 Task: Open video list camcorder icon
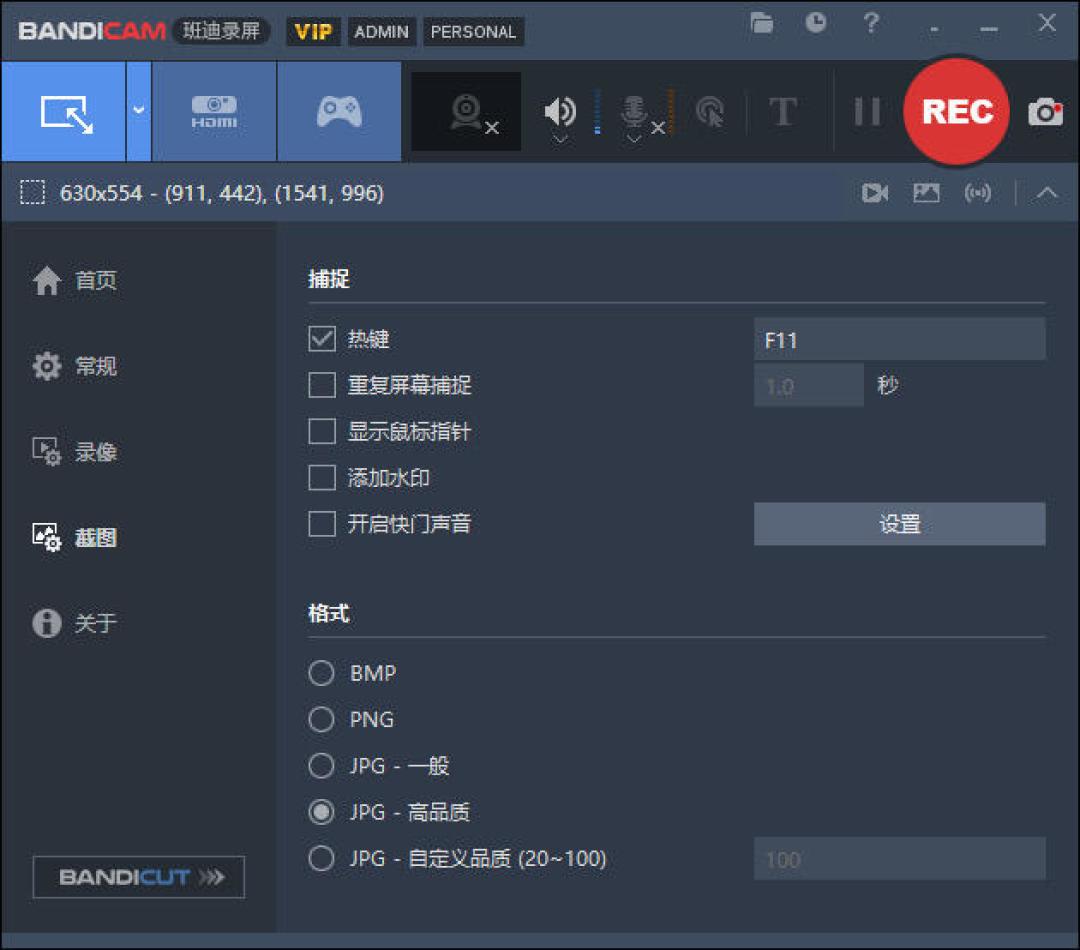click(x=875, y=193)
